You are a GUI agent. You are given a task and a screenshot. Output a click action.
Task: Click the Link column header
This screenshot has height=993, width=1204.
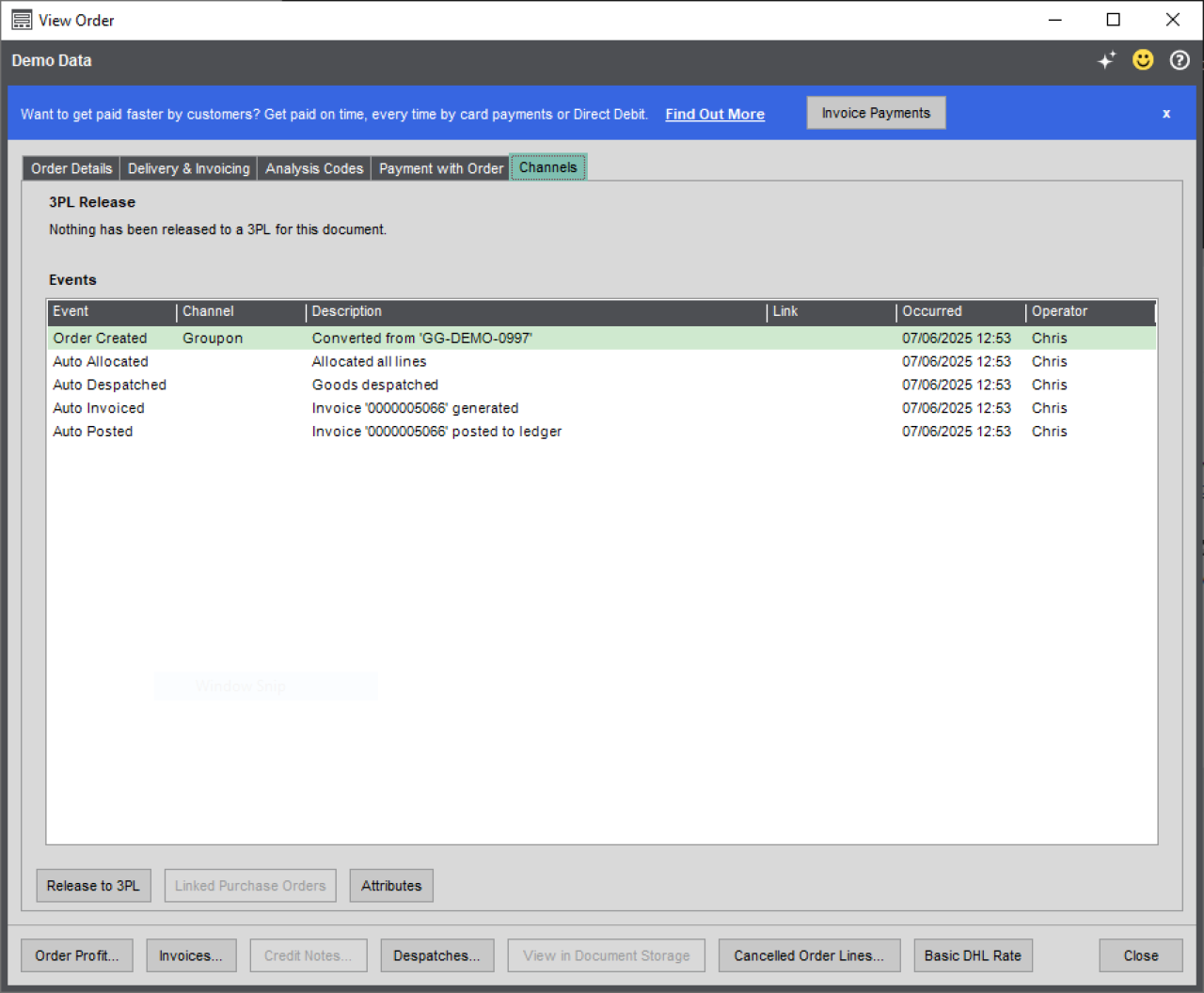click(832, 311)
